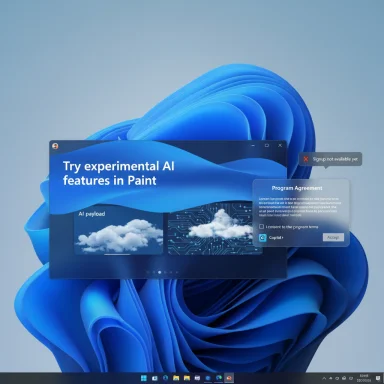Click the 'Program Agreement' heading
The width and height of the screenshot is (384, 384).
pyautogui.click(x=297, y=188)
